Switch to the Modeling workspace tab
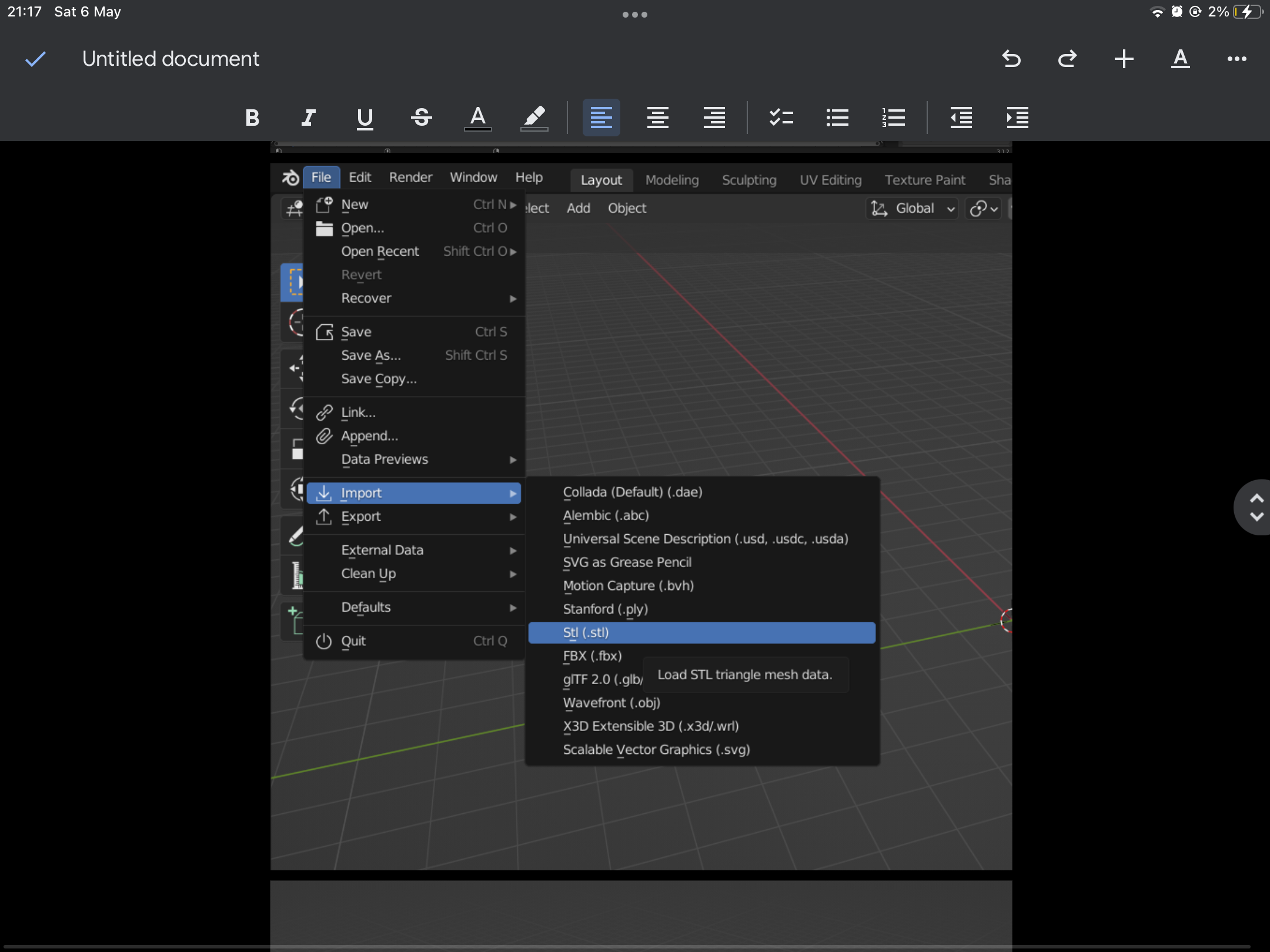The height and width of the screenshot is (952, 1270). [x=672, y=180]
